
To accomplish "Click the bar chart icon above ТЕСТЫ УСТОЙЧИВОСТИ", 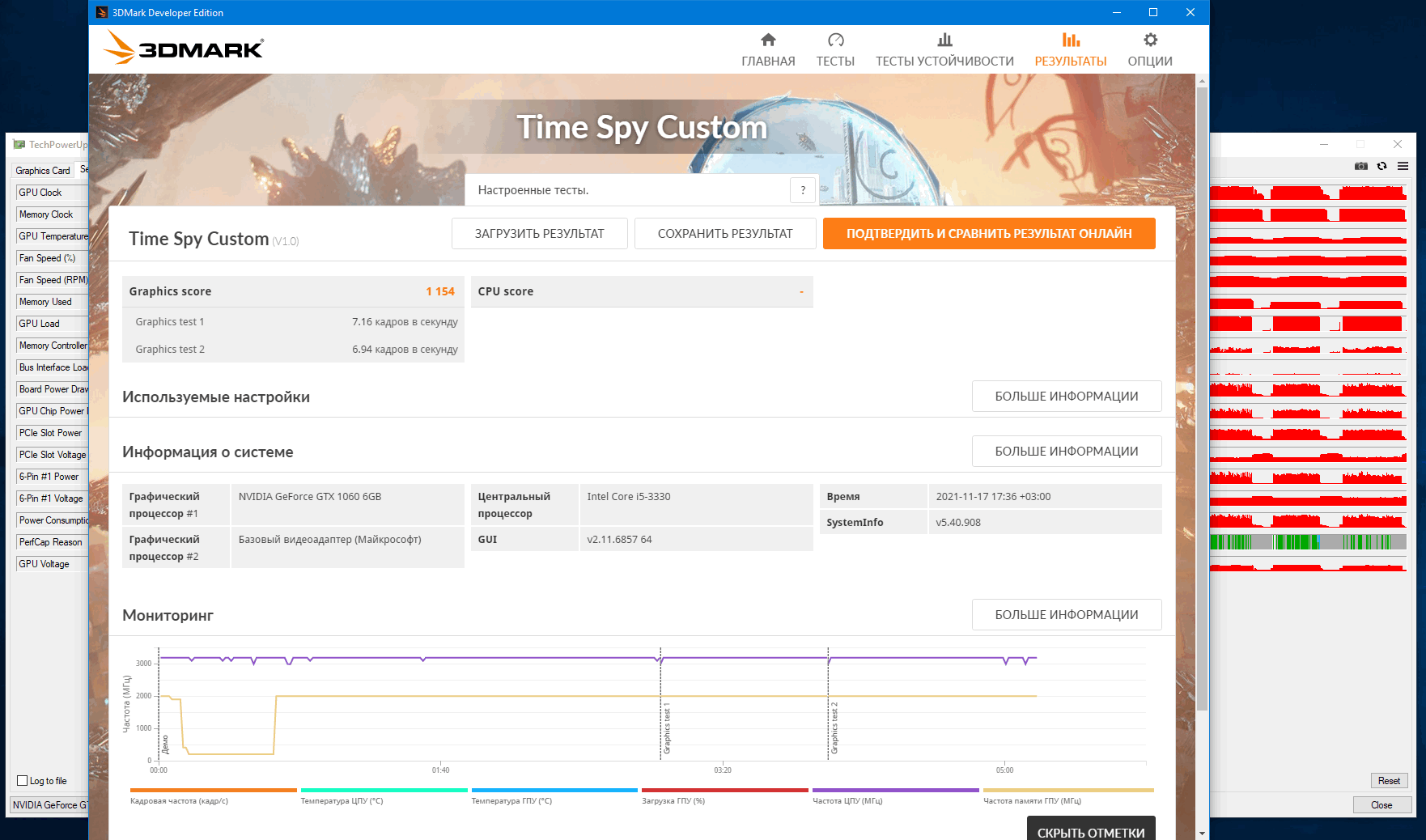I will pos(944,40).
